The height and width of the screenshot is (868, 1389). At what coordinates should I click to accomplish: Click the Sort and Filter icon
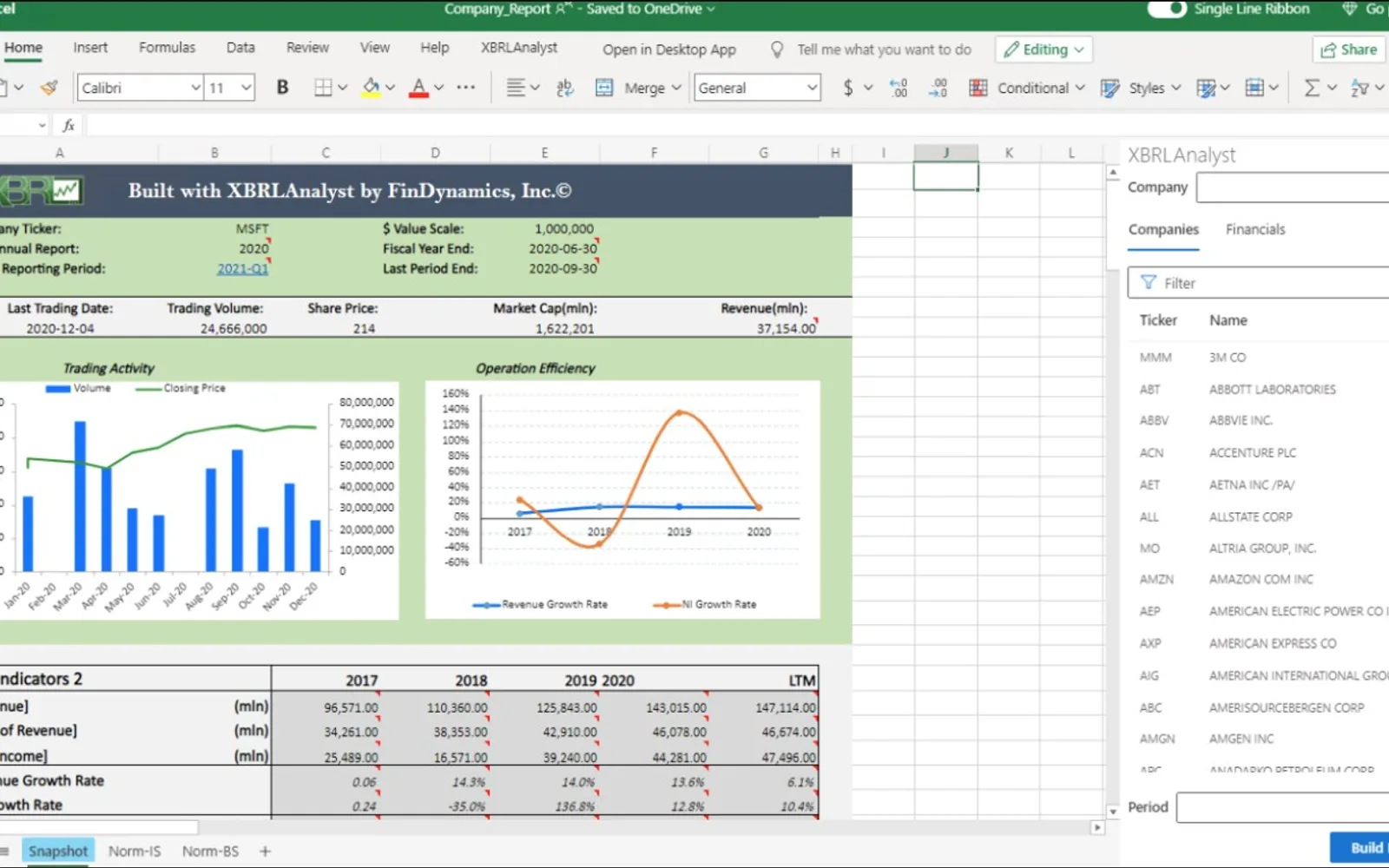pos(1359,88)
